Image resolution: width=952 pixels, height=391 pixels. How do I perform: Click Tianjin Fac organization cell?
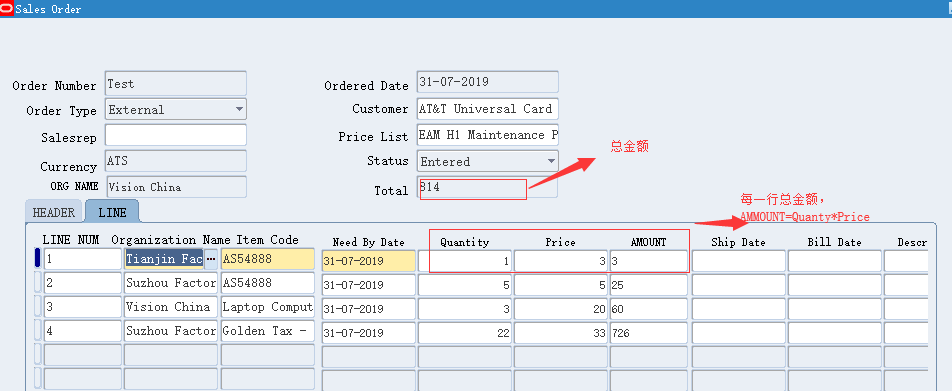click(165, 259)
